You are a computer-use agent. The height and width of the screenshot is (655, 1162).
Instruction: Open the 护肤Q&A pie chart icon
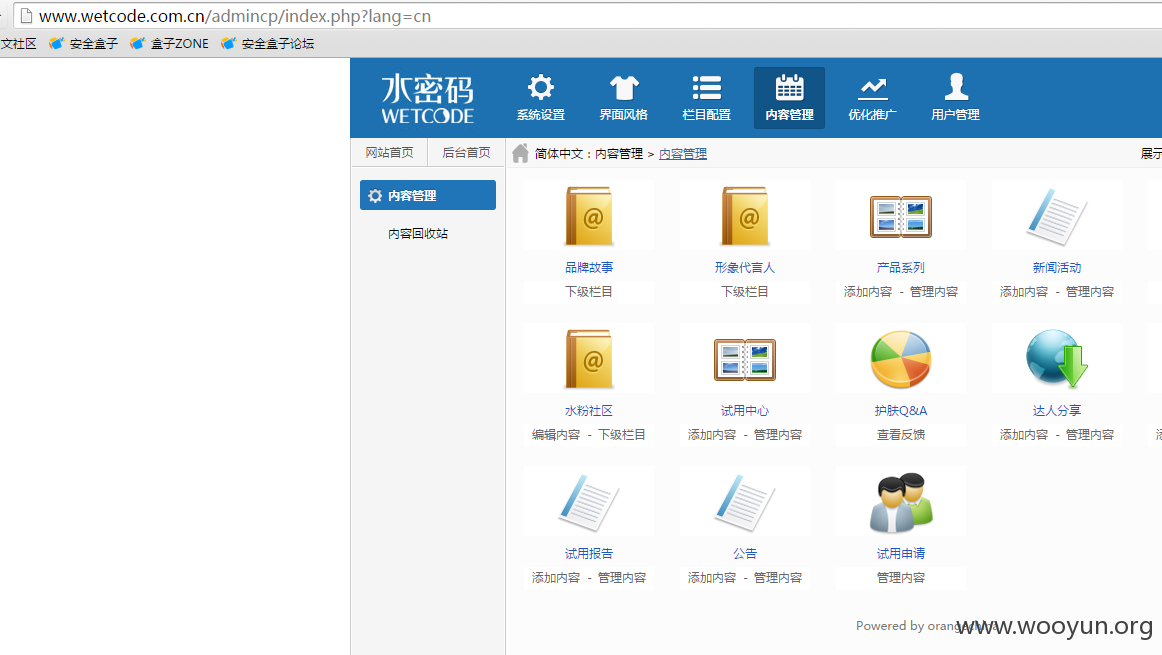click(x=900, y=359)
